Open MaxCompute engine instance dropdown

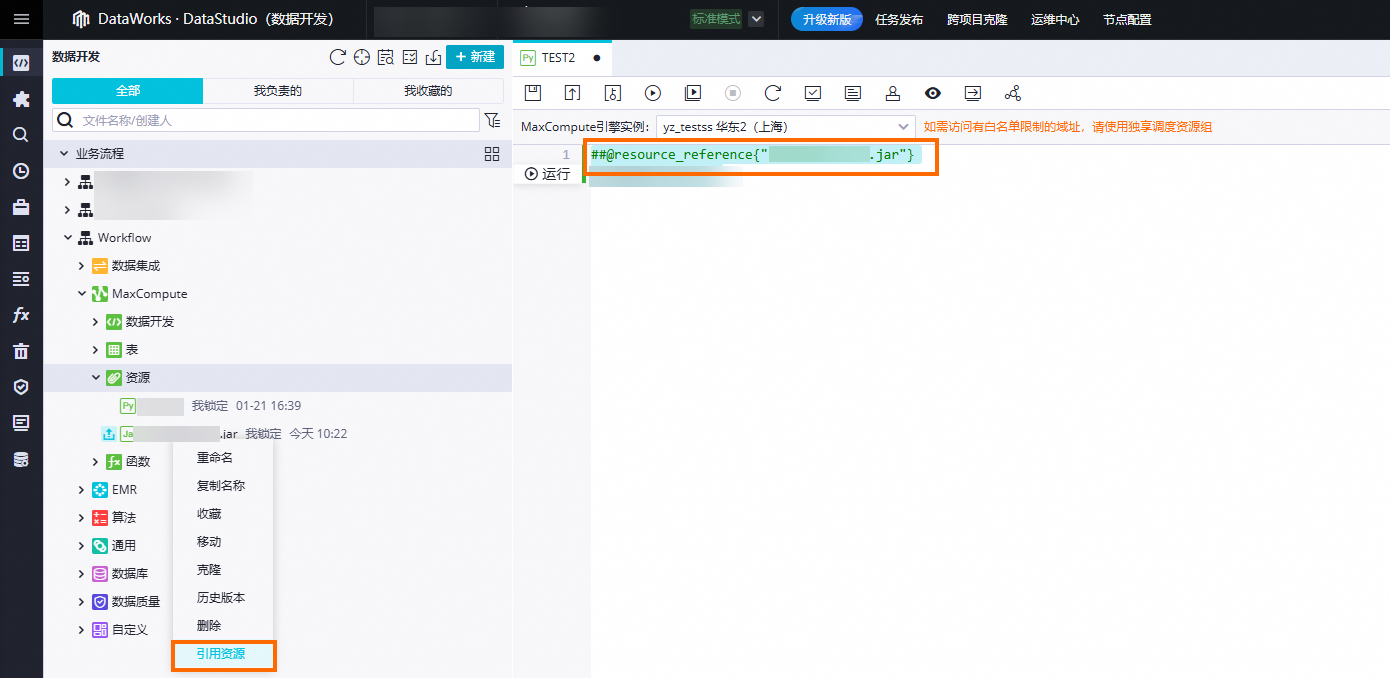pos(785,127)
